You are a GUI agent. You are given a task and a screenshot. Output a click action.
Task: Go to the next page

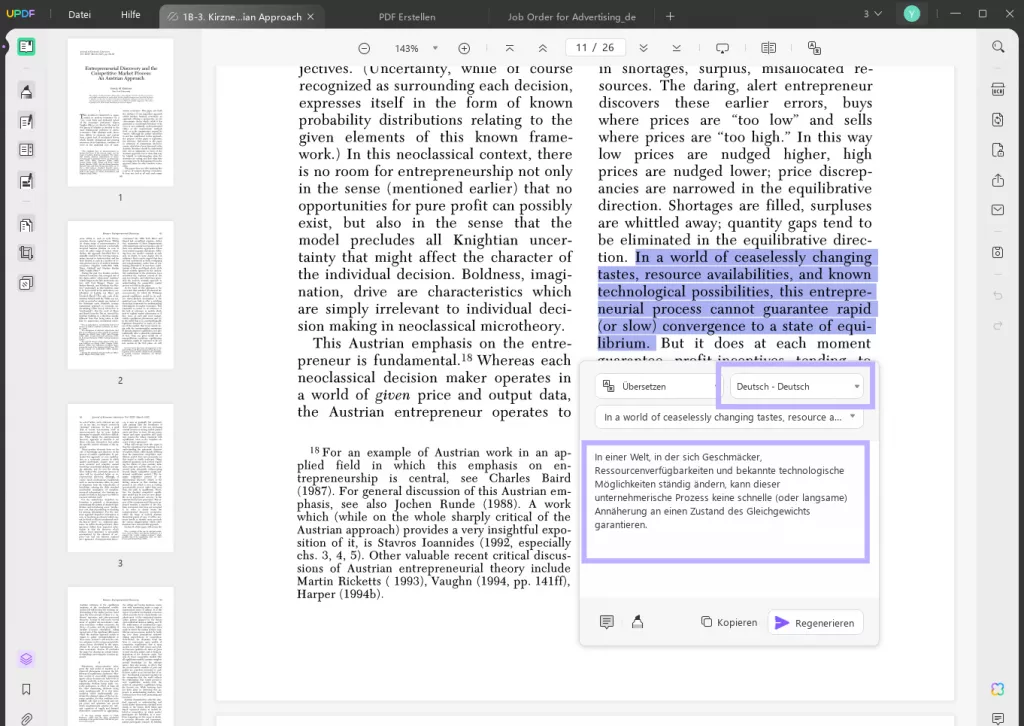(643, 48)
